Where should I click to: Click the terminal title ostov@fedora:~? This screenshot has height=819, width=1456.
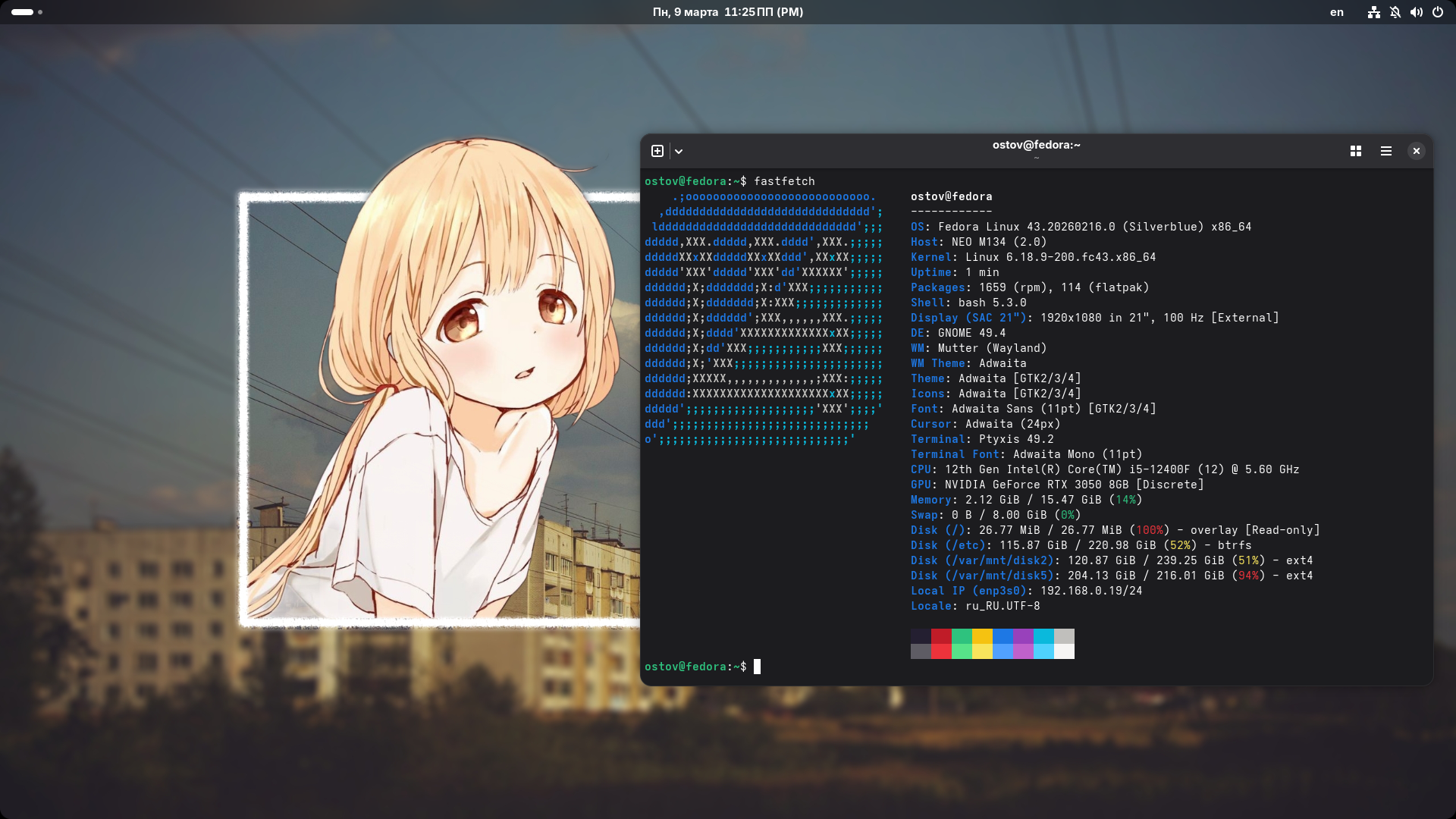pyautogui.click(x=1036, y=145)
